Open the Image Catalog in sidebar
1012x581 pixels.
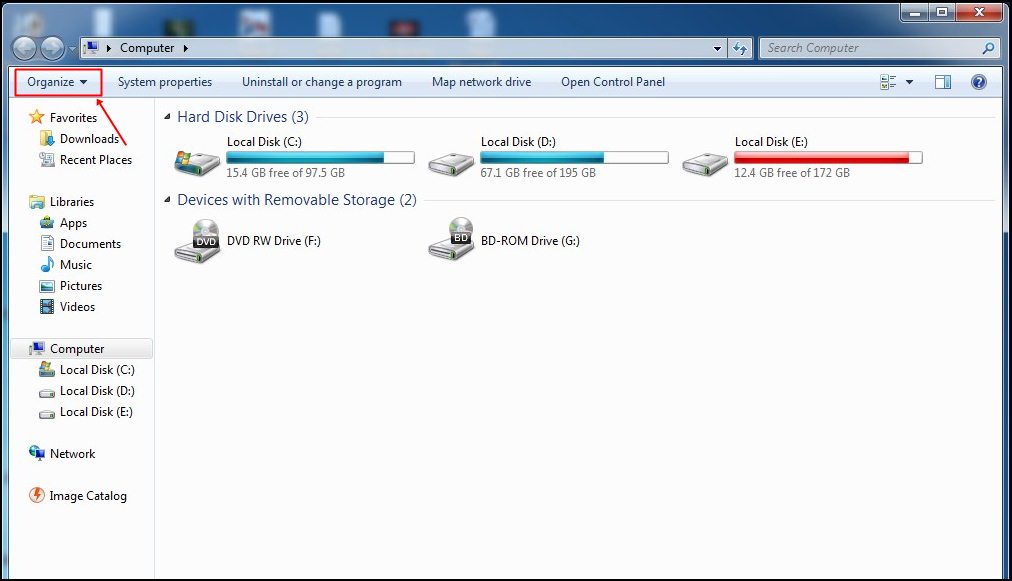pos(87,495)
